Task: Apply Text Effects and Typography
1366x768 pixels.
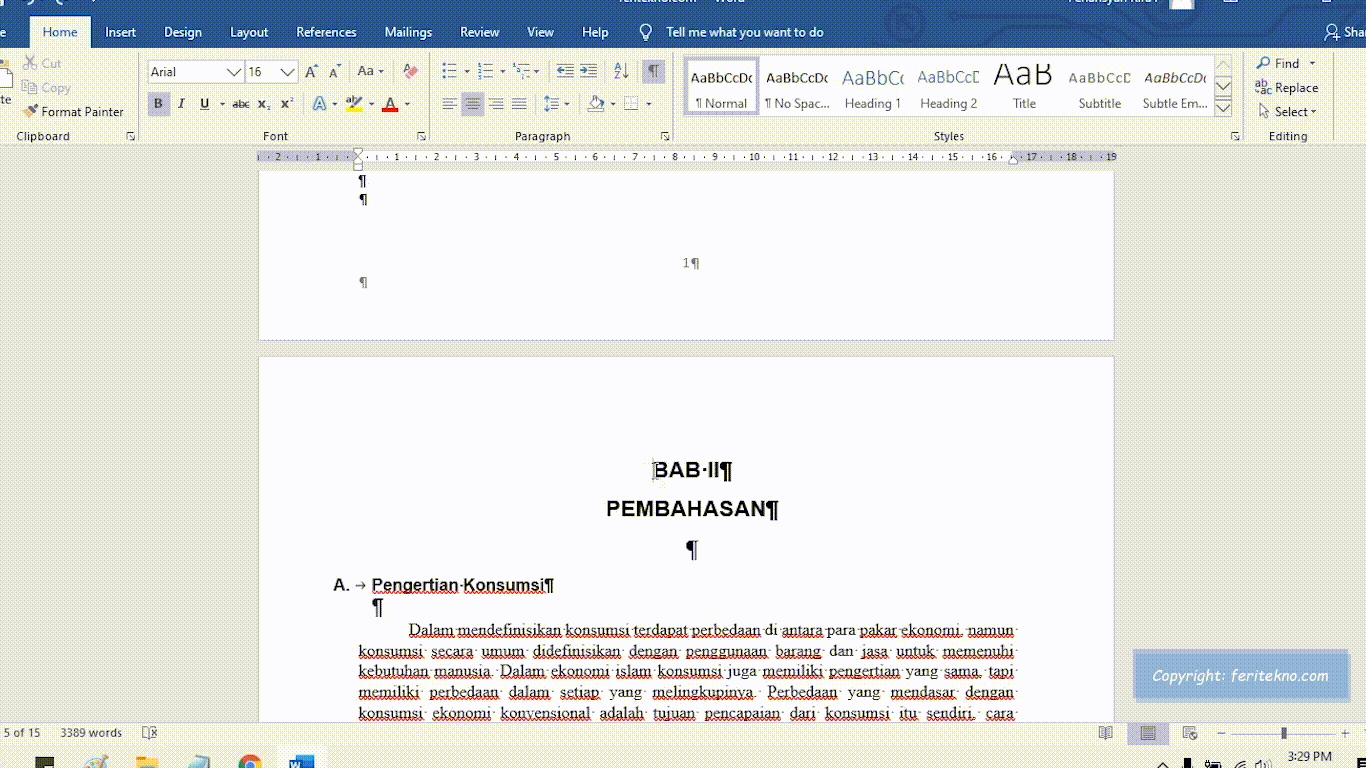Action: pyautogui.click(x=319, y=104)
